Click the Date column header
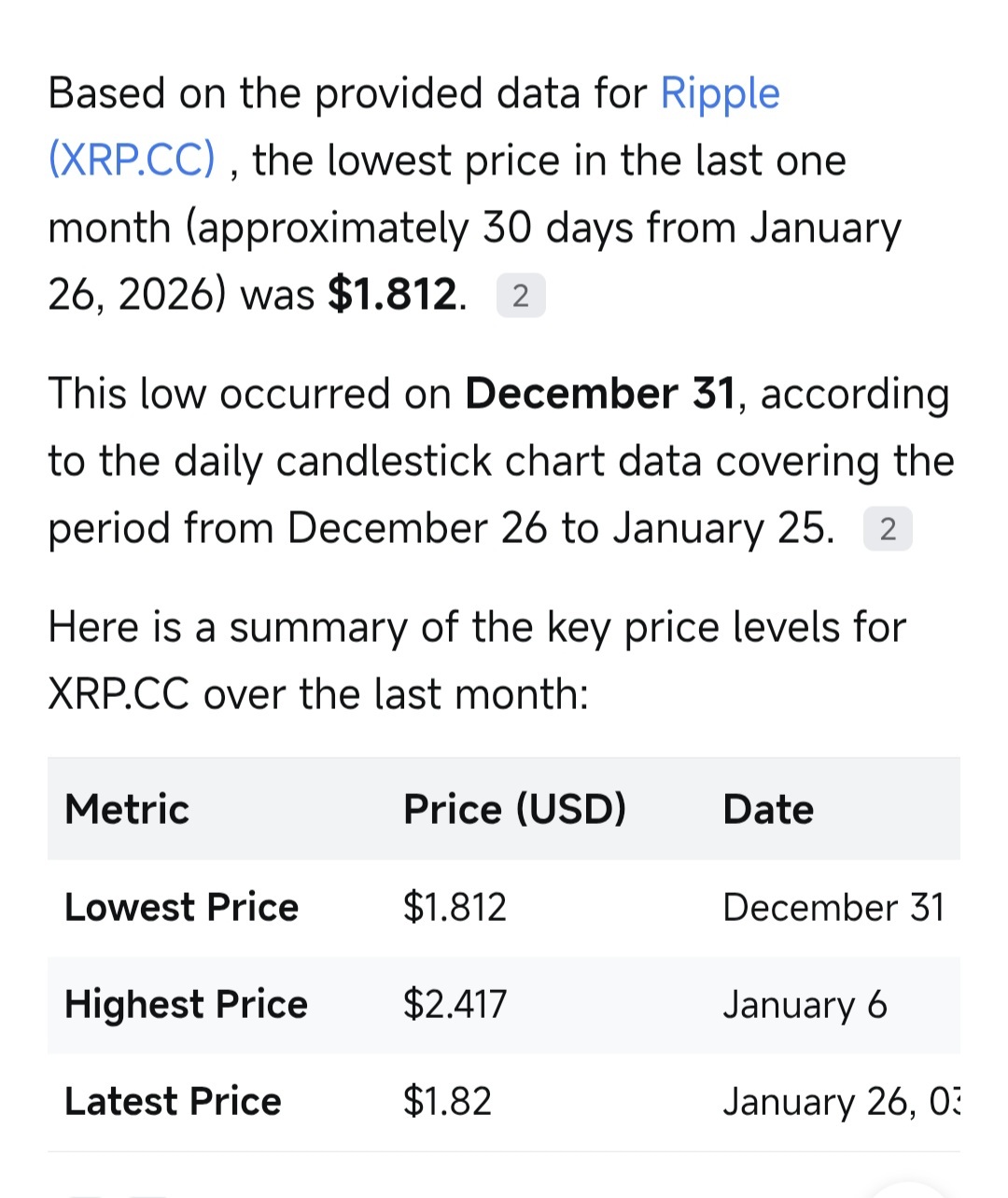 (x=768, y=809)
